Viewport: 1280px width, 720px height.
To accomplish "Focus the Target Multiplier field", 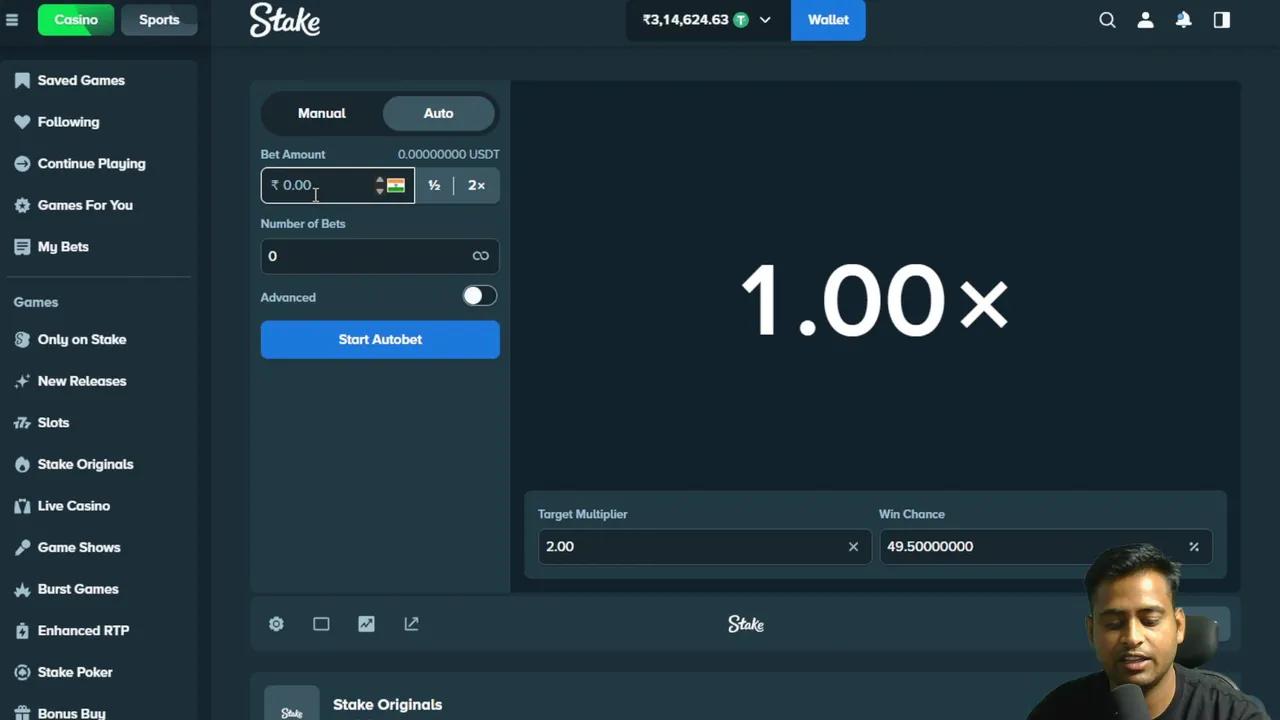I will tap(704, 546).
